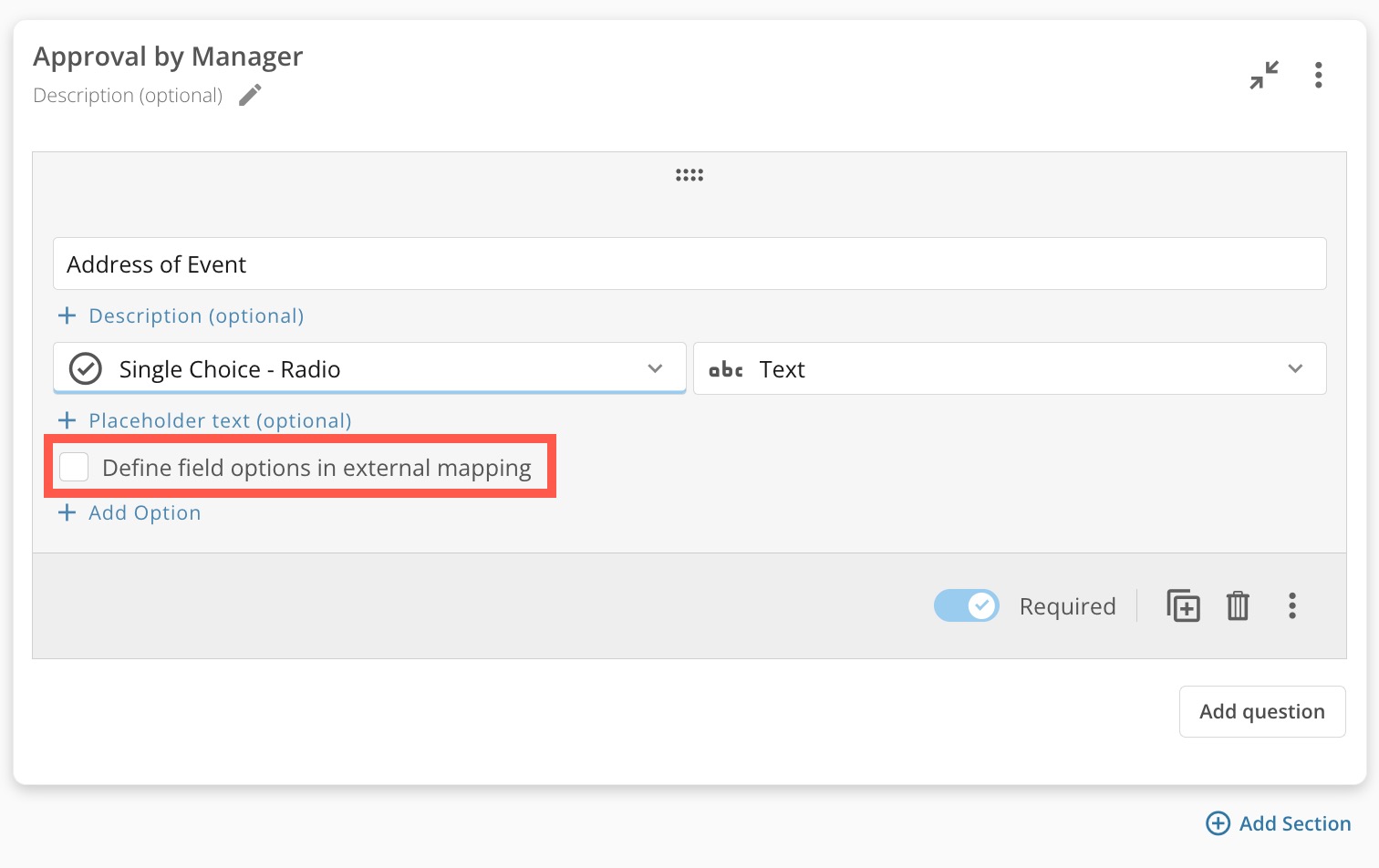Click the collapse section arrows icon
The height and width of the screenshot is (868, 1379).
(1264, 75)
